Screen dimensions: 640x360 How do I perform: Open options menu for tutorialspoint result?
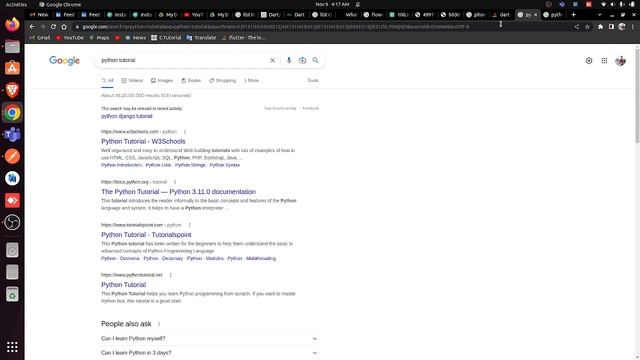click(189, 225)
